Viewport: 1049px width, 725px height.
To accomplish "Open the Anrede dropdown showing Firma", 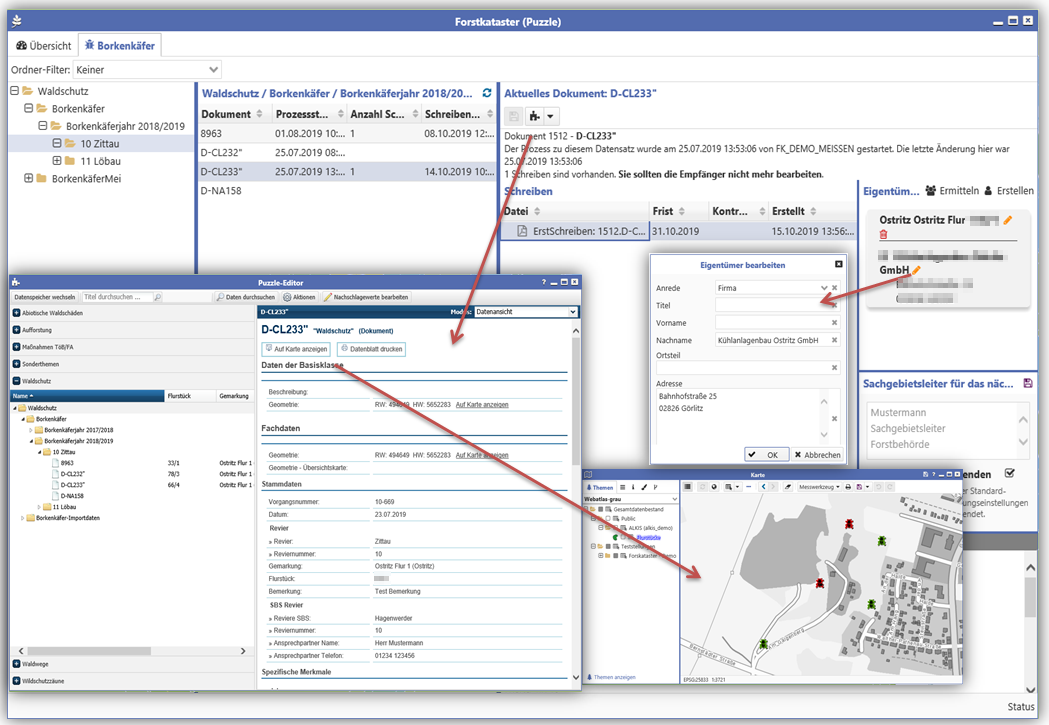I will point(824,288).
